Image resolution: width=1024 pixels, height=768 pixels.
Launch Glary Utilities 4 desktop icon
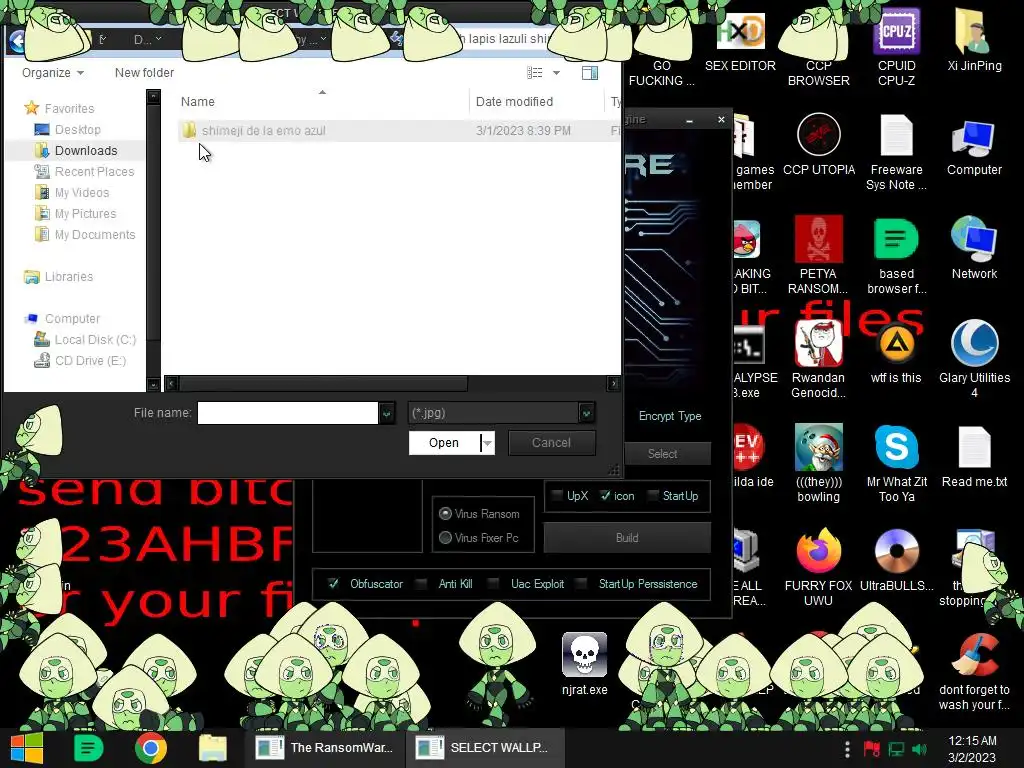point(974,359)
